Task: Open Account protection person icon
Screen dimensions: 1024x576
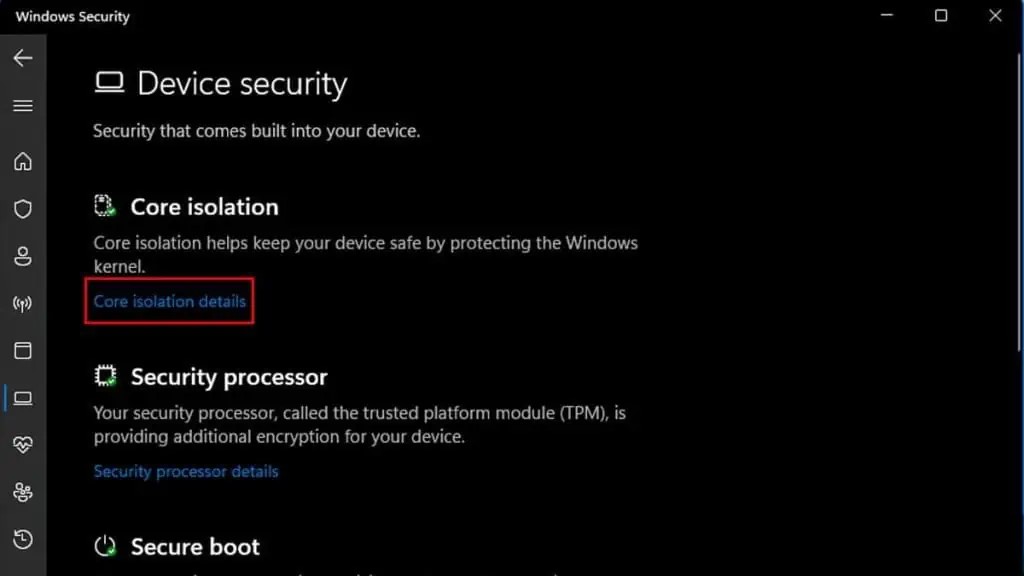Action: [x=23, y=257]
